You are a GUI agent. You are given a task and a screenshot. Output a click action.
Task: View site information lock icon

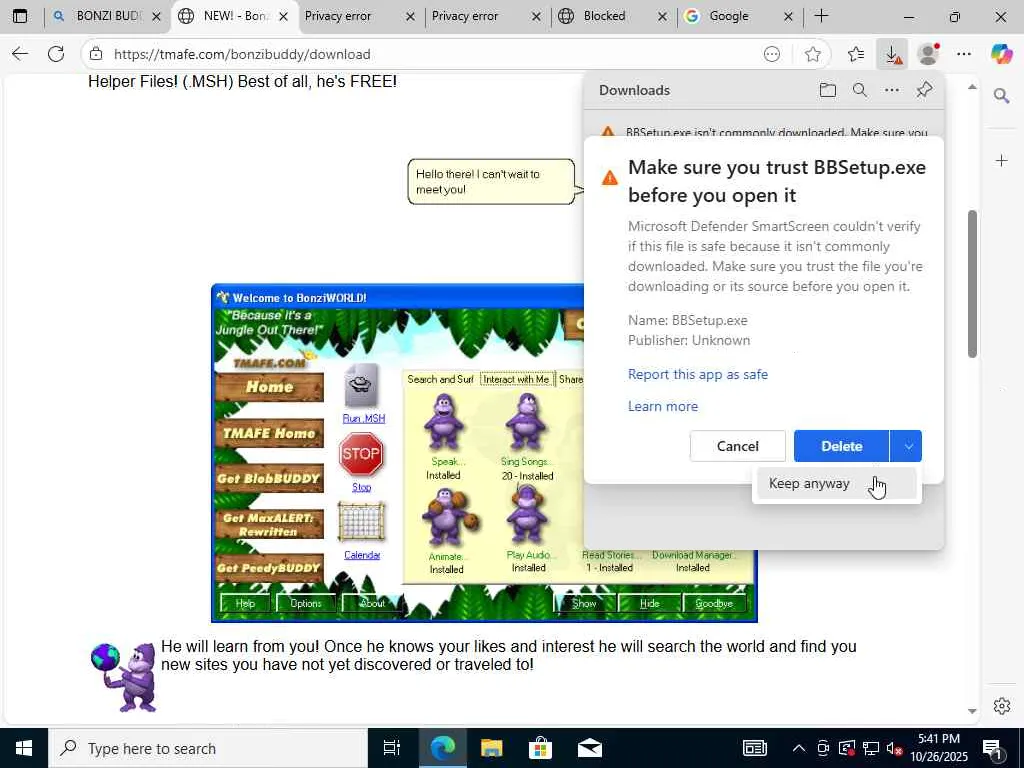tap(96, 54)
